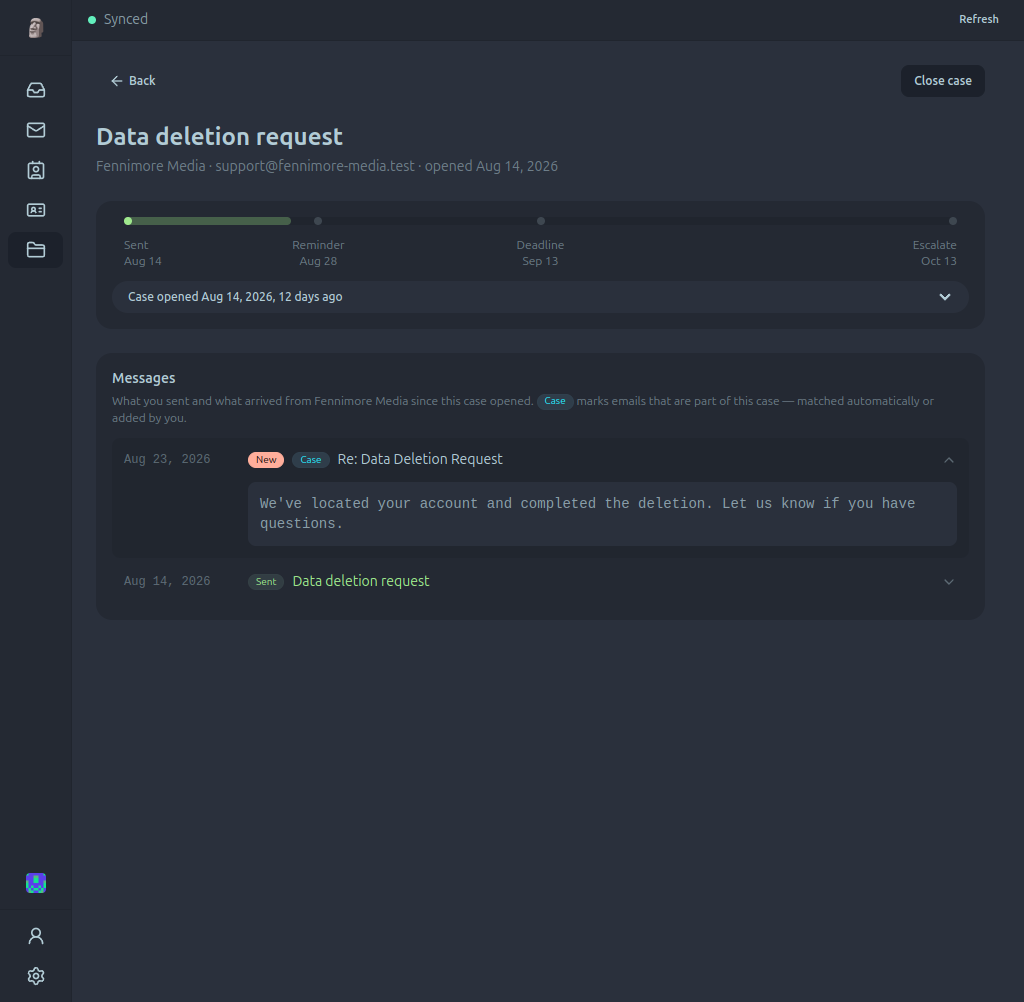Viewport: 1024px width, 1002px height.
Task: Expand the sent Data deletion request message
Action: tap(949, 581)
